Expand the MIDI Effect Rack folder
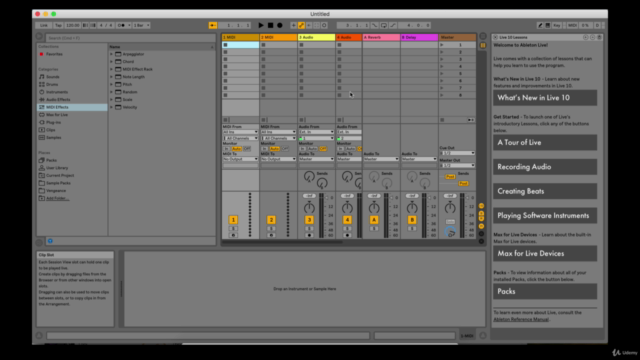 point(111,69)
